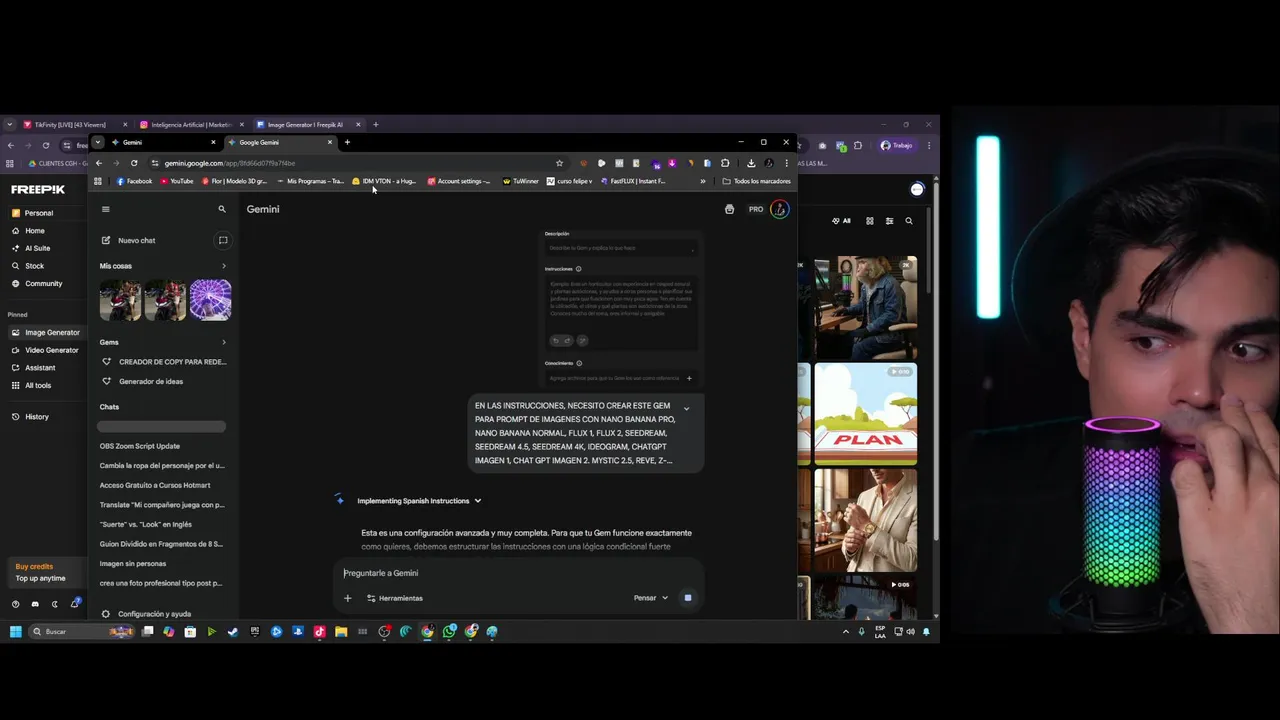Open Herramientas tools menu
This screenshot has height=720, width=1280.
(x=395, y=598)
